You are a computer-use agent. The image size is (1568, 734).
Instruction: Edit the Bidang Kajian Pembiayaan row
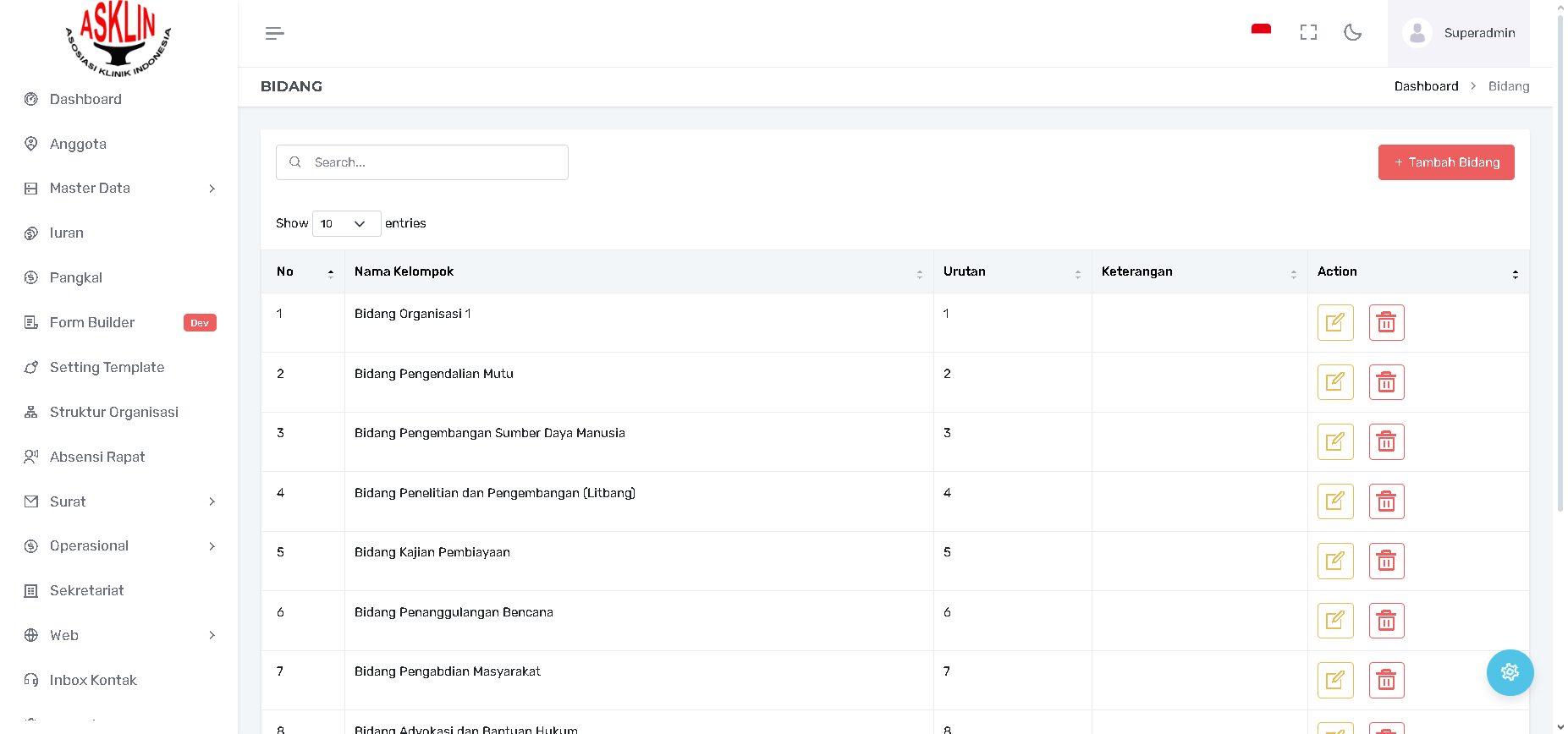coord(1334,561)
